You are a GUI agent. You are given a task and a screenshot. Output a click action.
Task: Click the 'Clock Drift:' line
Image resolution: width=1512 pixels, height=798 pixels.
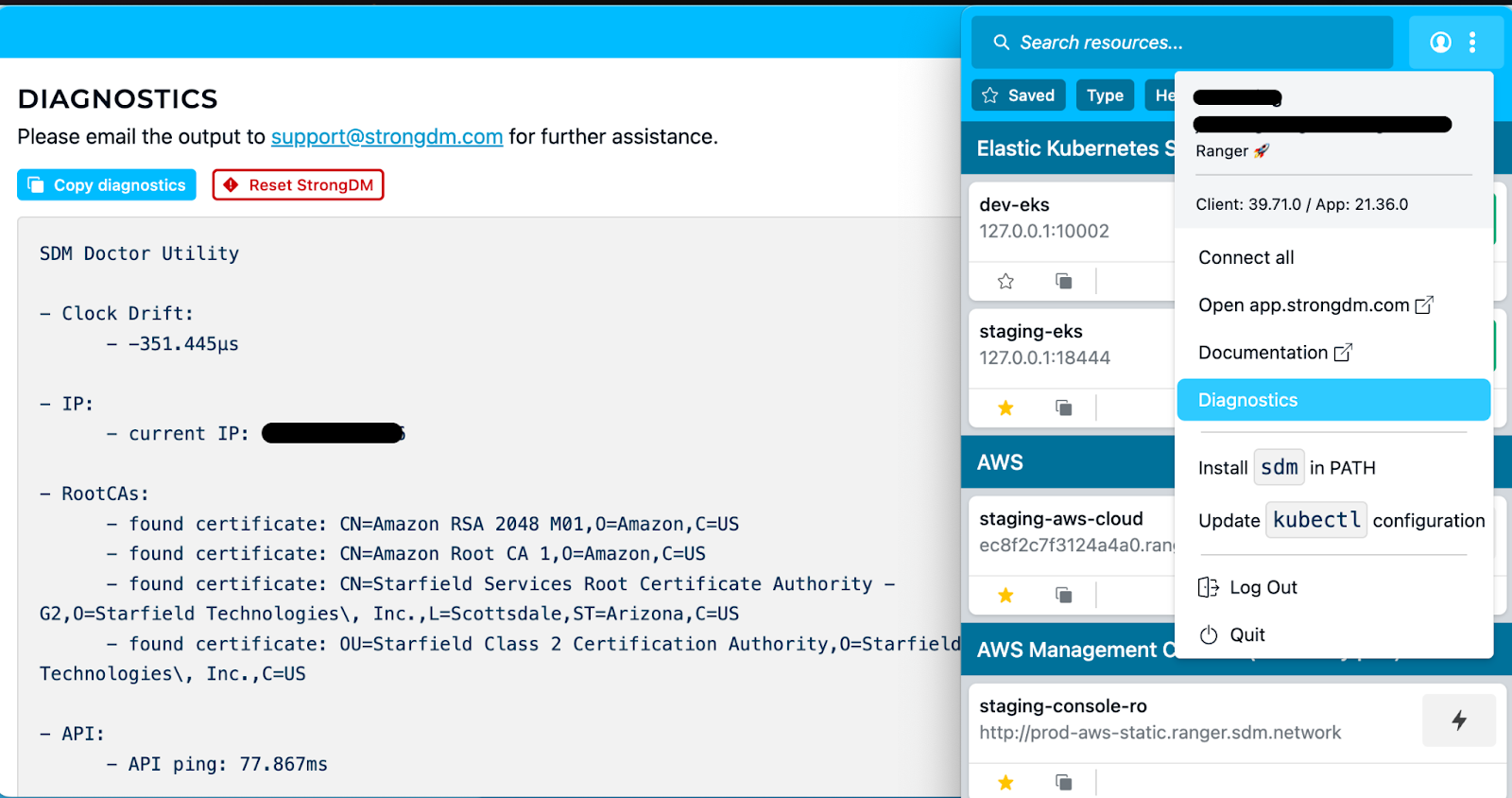point(116,313)
